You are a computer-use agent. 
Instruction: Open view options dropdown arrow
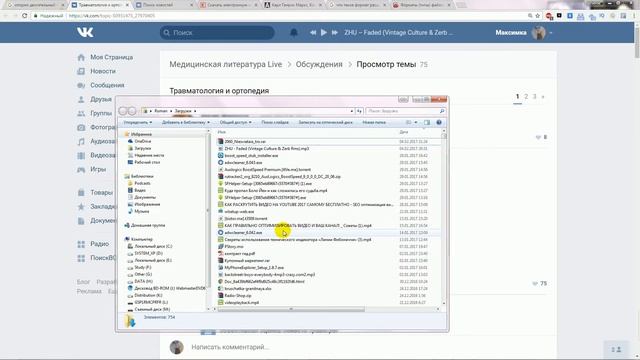416,122
